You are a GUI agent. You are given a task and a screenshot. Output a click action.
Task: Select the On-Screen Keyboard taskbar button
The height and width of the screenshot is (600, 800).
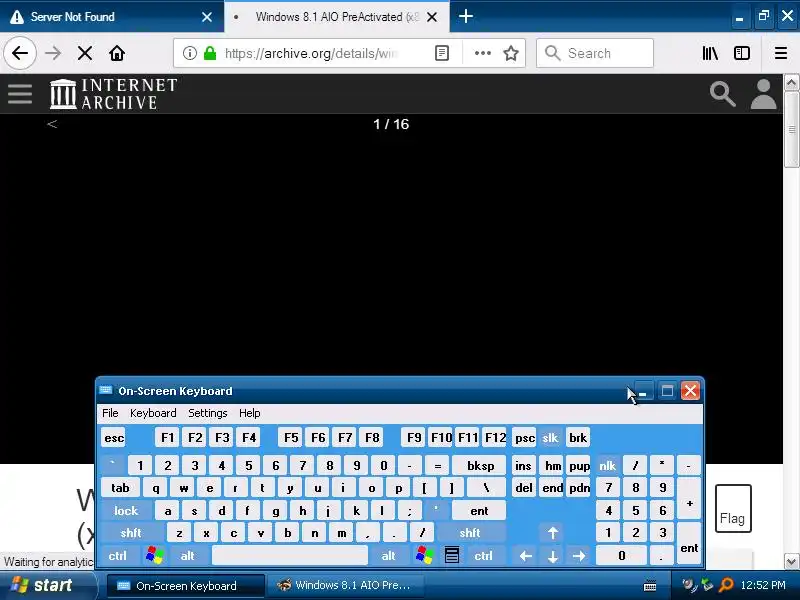click(x=186, y=586)
